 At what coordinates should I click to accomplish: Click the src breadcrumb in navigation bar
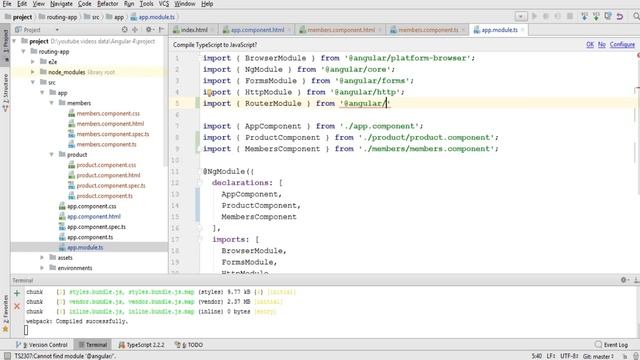click(92, 17)
